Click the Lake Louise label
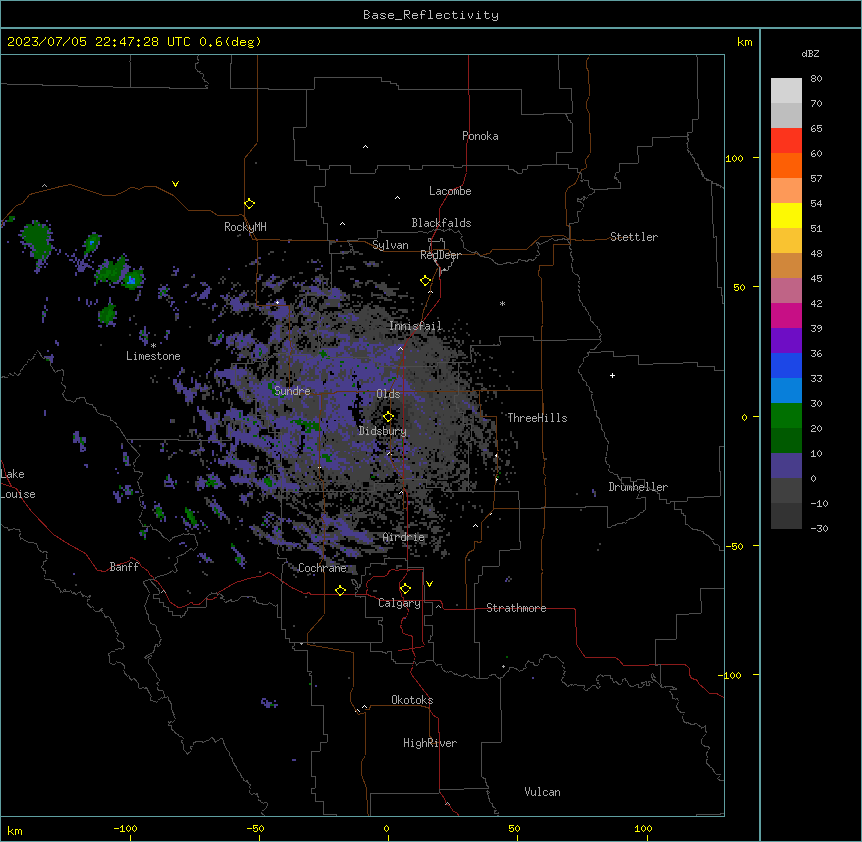Screen dimensions: 862x842 point(18,484)
